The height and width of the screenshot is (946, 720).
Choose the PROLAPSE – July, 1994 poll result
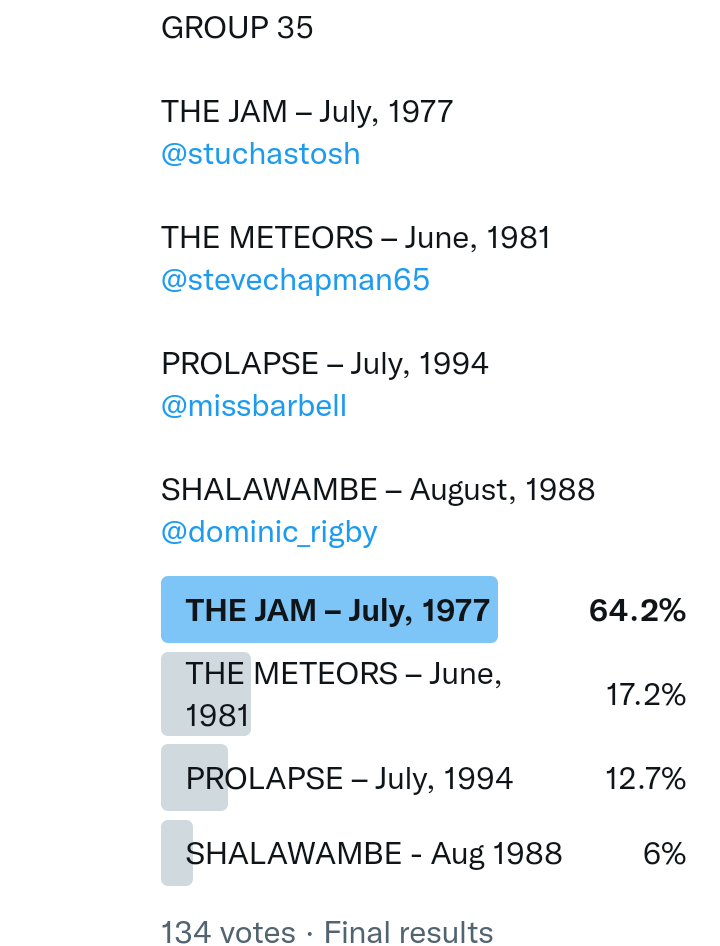pos(349,778)
